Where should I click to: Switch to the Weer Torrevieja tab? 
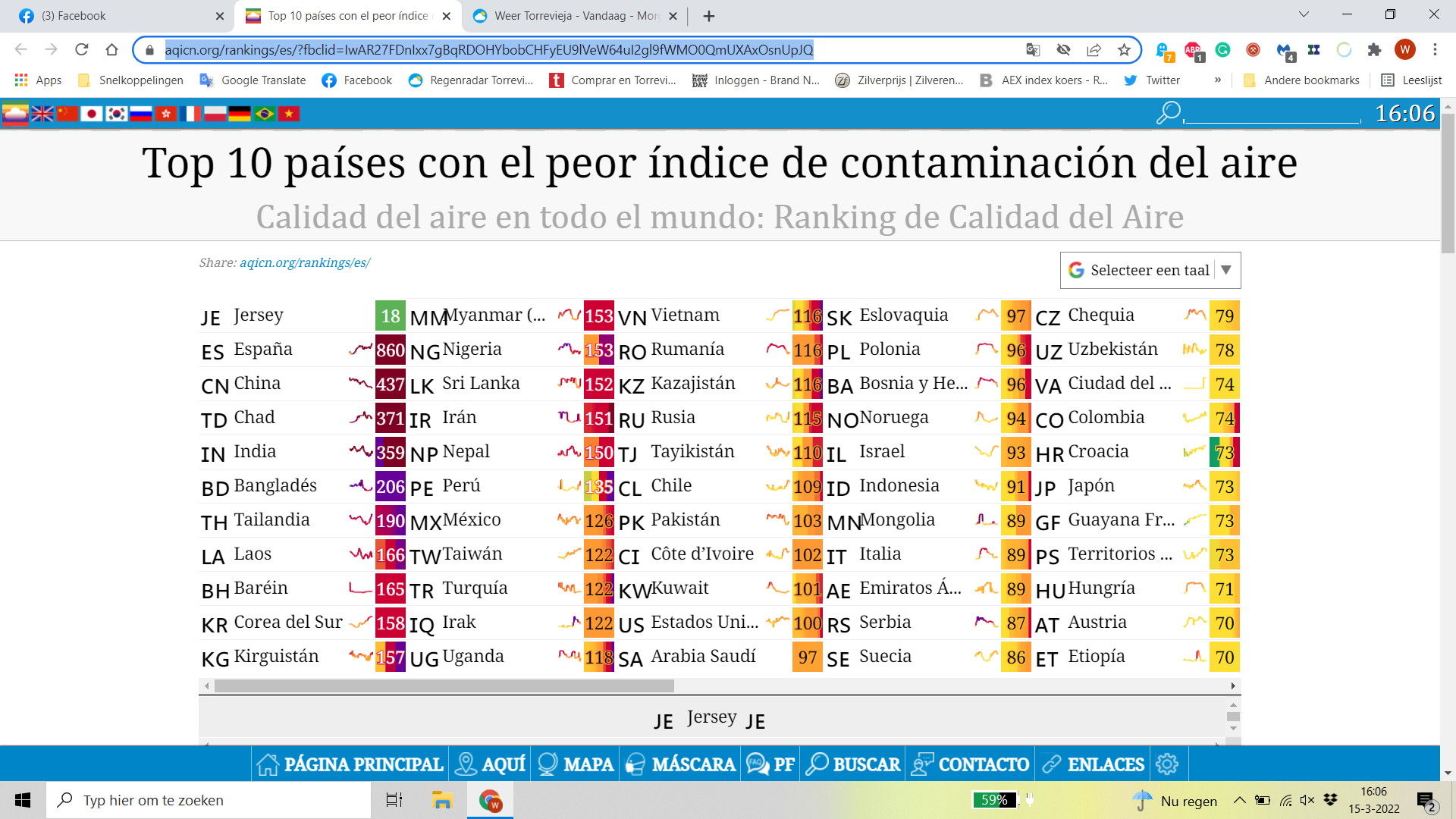point(569,16)
